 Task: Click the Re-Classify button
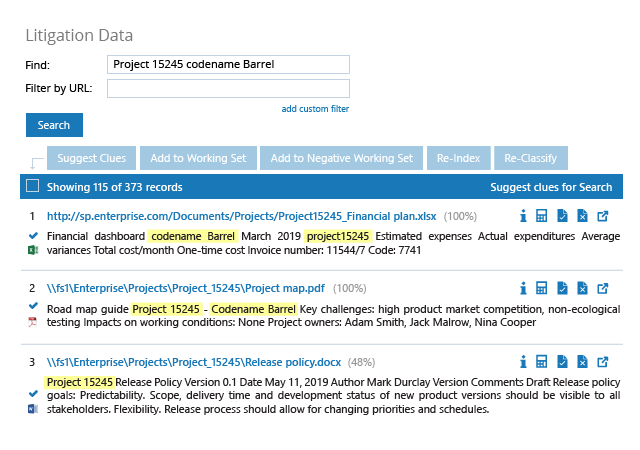click(531, 158)
